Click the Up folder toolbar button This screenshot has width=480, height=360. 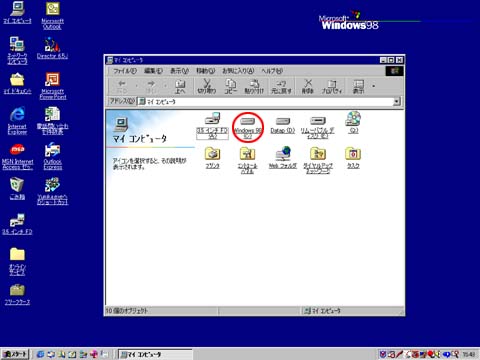coord(180,86)
